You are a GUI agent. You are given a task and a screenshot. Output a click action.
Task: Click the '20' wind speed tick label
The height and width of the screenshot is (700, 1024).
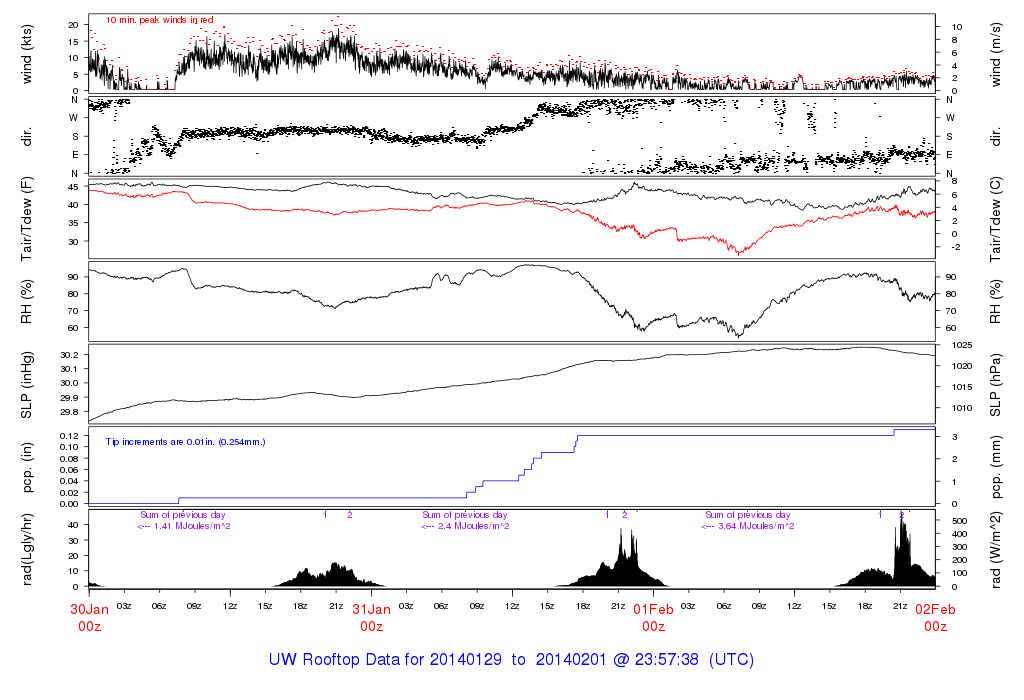[x=73, y=25]
